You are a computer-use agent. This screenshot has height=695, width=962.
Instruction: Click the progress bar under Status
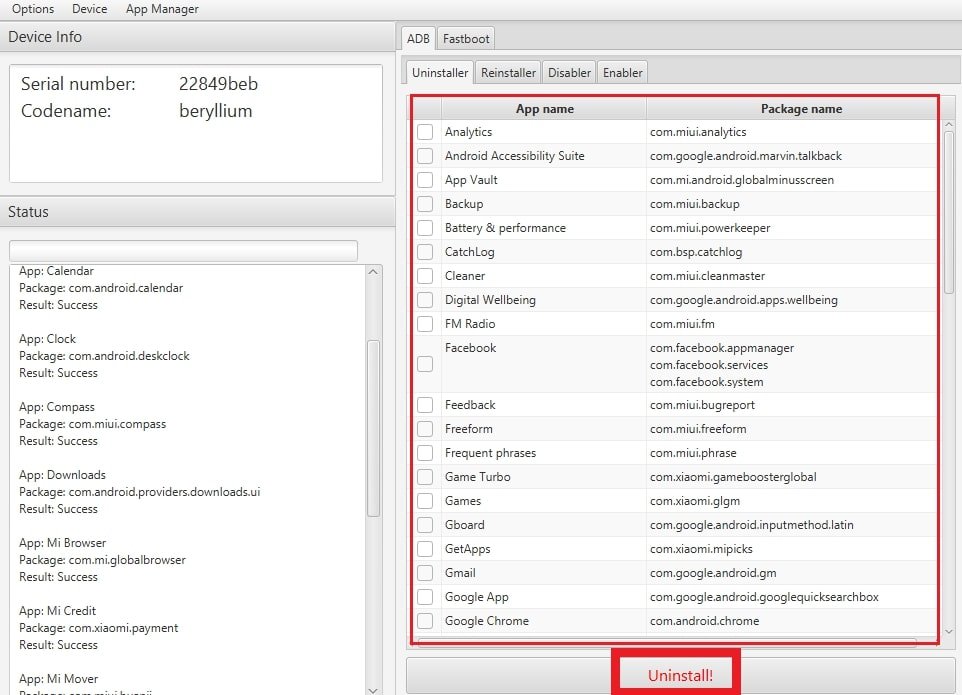point(183,251)
